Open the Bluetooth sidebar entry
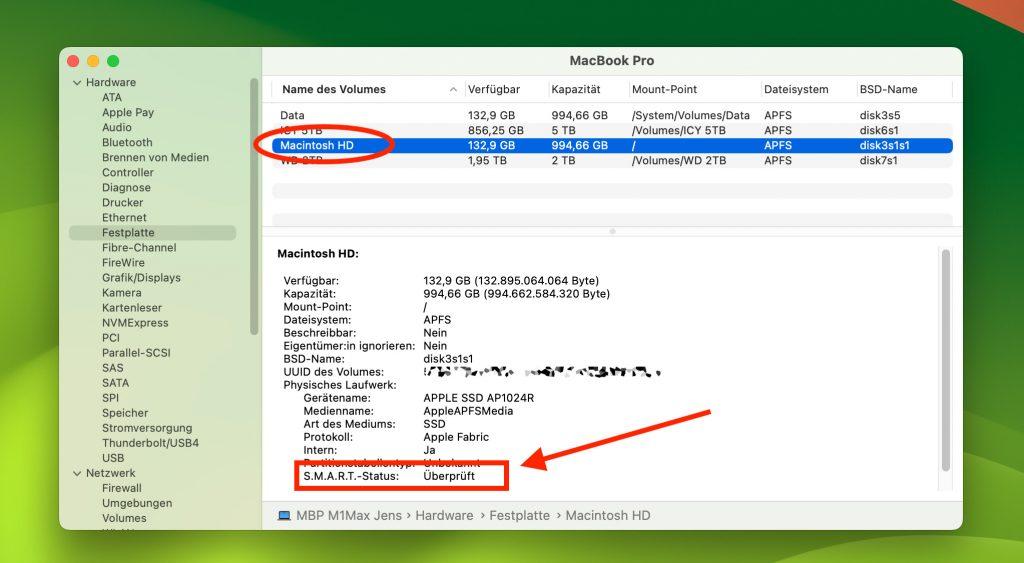 point(127,142)
